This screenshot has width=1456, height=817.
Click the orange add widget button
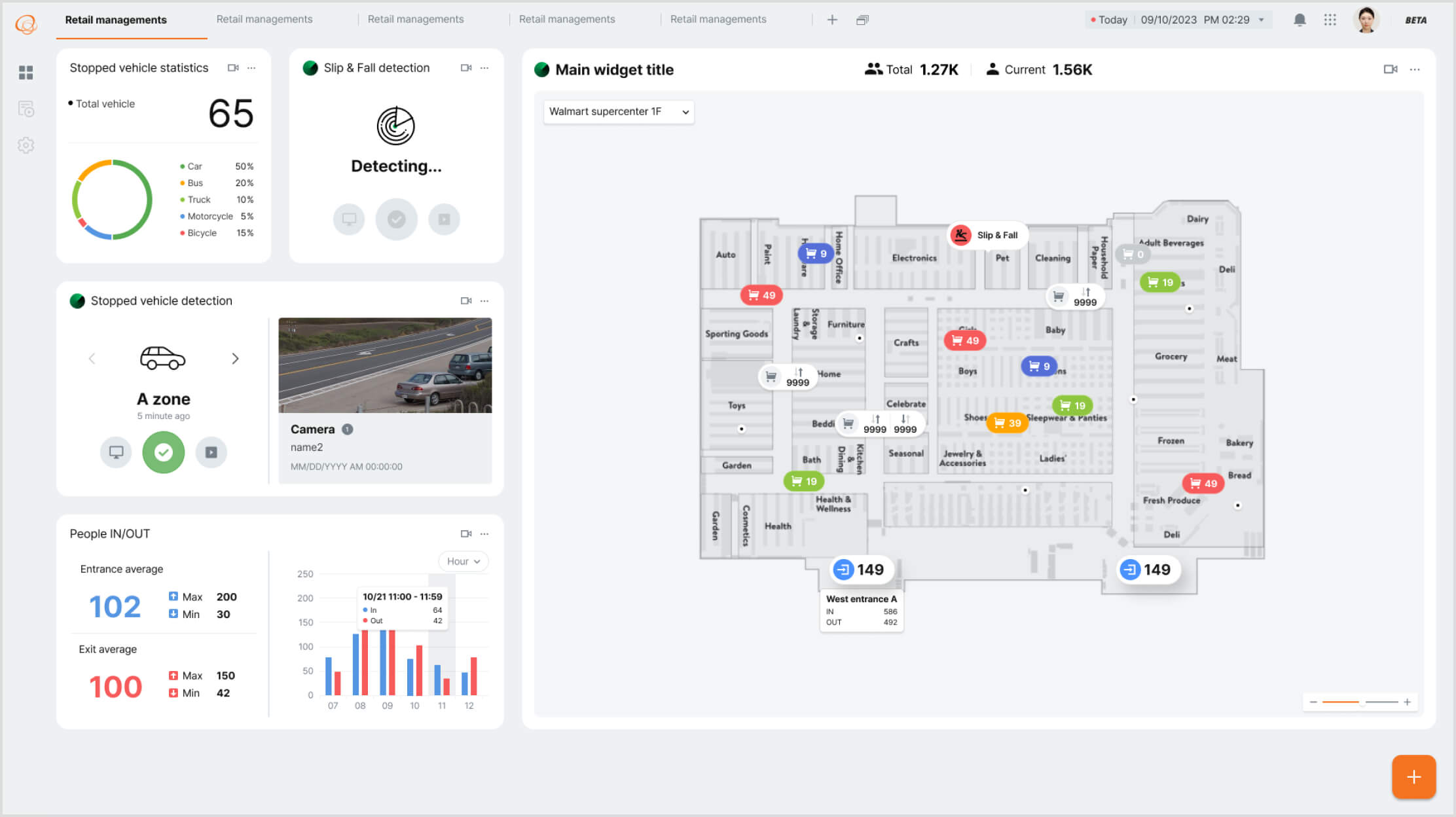[1414, 777]
